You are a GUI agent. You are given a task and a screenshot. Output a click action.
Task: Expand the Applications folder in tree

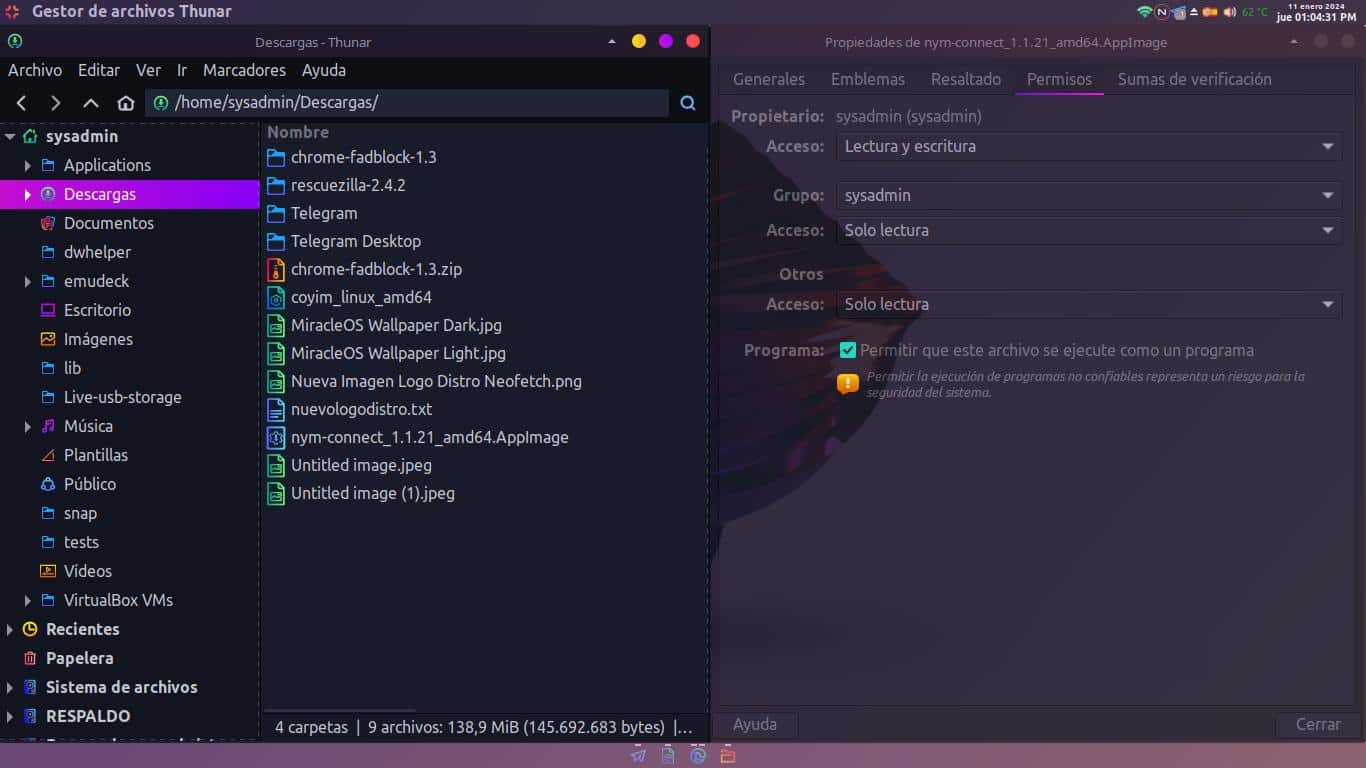[x=28, y=165]
